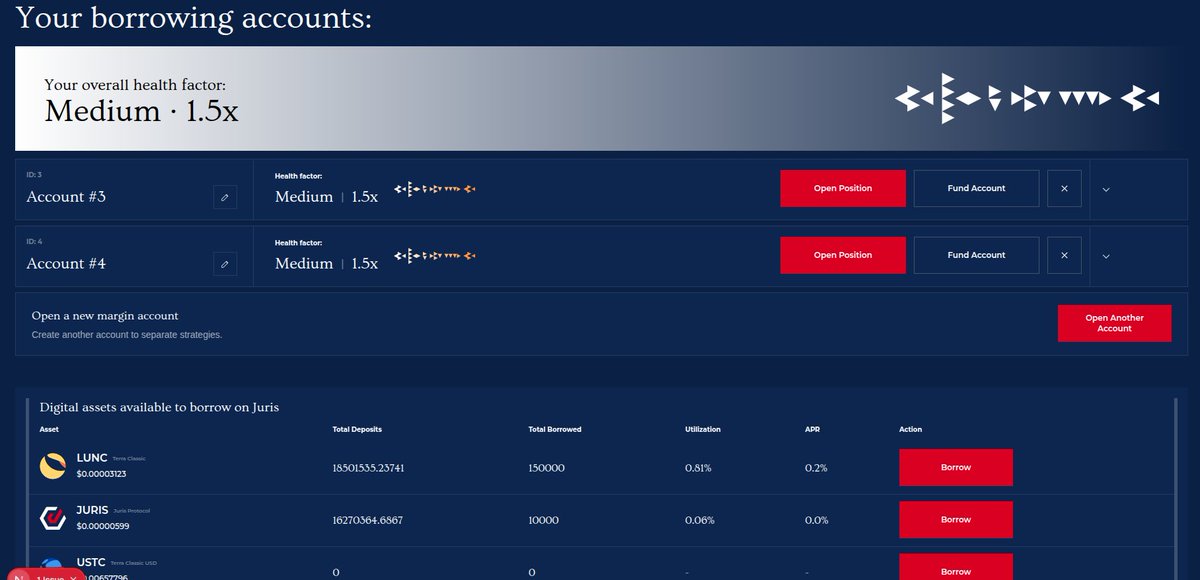The width and height of the screenshot is (1200, 580).
Task: Click Open Another Account button
Action: click(1114, 323)
